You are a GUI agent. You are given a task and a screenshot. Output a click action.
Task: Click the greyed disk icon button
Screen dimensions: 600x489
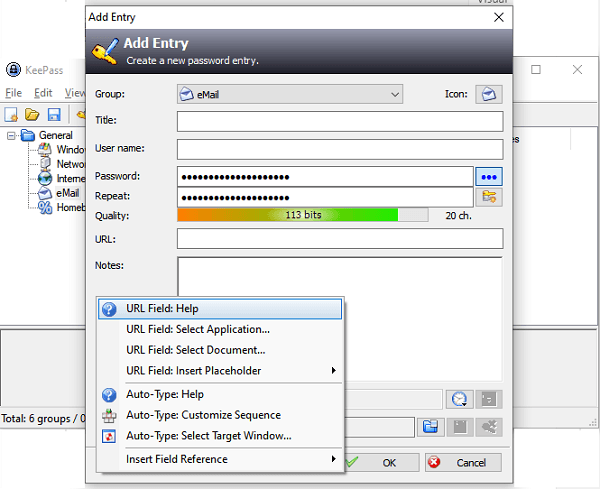[460, 427]
